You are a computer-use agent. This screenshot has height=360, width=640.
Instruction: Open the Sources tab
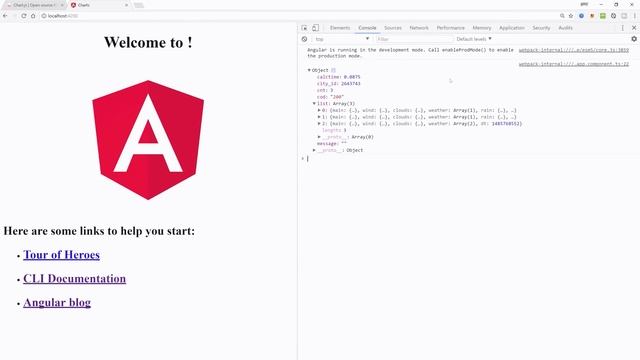[393, 28]
